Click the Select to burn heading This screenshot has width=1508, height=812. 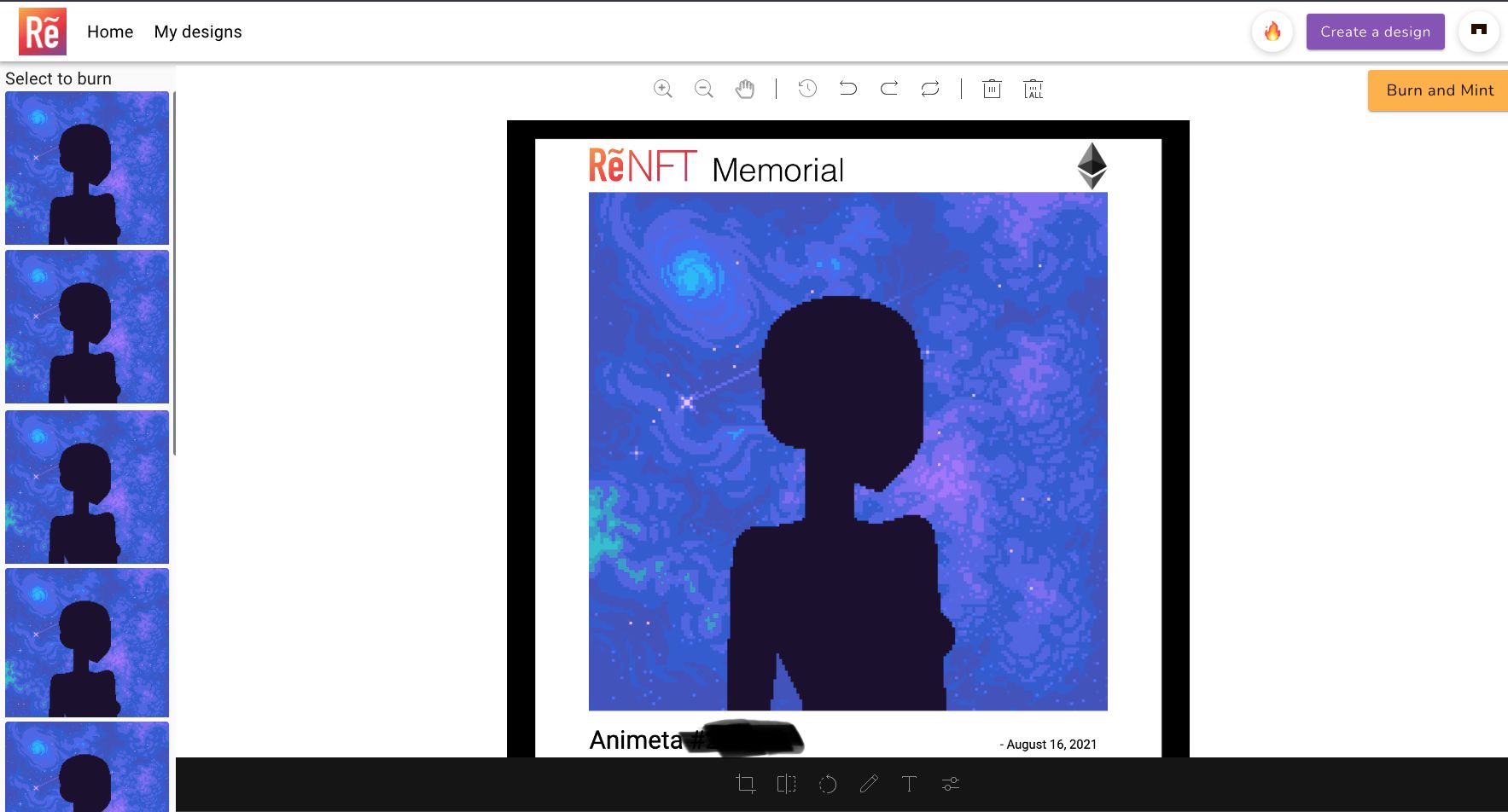pyautogui.click(x=58, y=78)
